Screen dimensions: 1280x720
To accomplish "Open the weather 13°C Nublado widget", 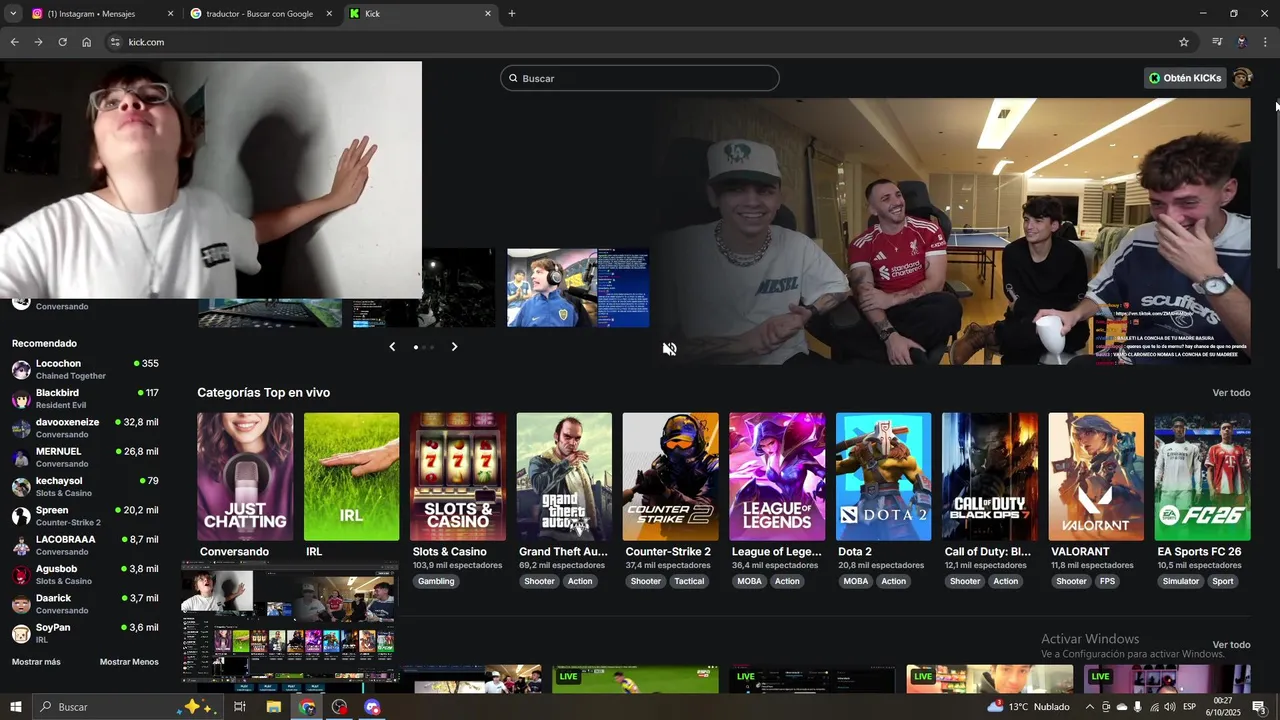I will (1029, 707).
